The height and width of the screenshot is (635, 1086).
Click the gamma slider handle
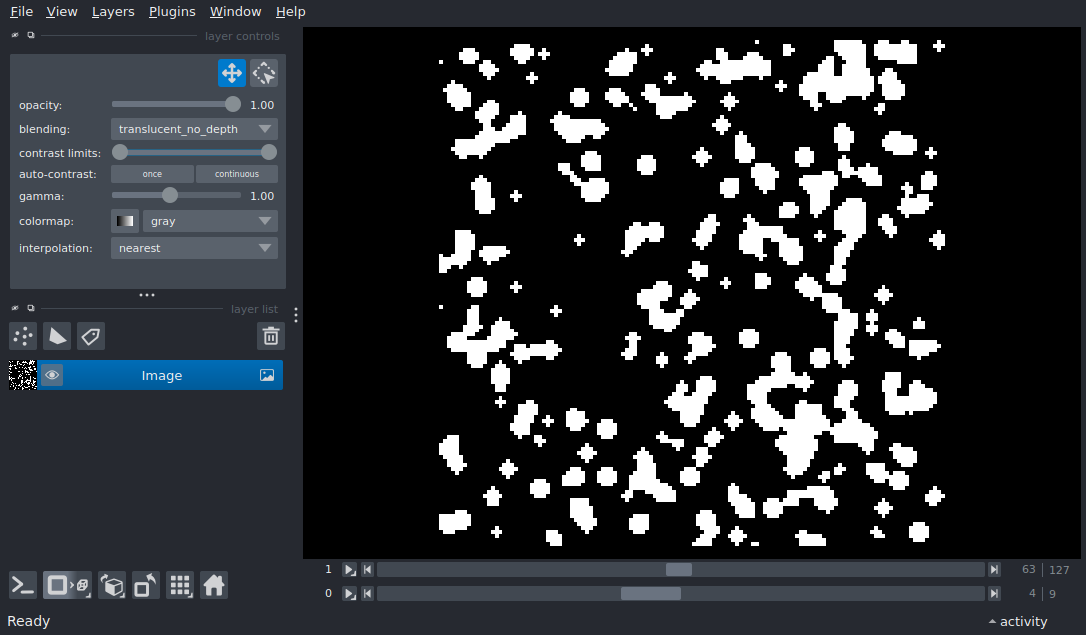[x=170, y=196]
